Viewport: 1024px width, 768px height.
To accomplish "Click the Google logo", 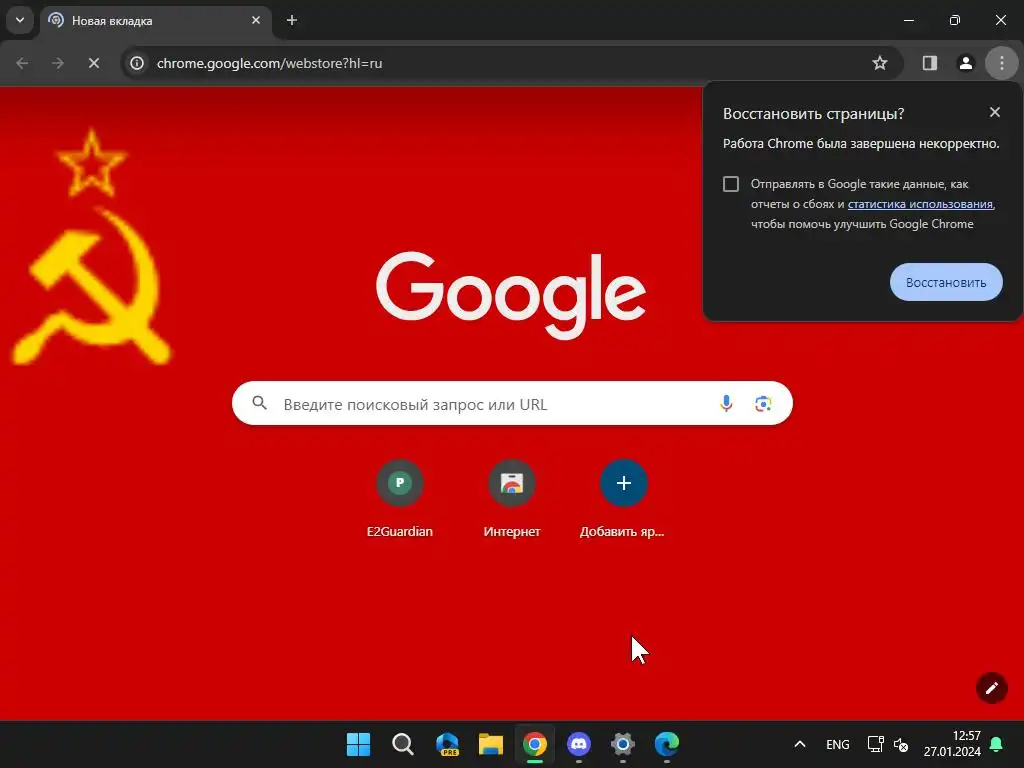I will pos(511,295).
